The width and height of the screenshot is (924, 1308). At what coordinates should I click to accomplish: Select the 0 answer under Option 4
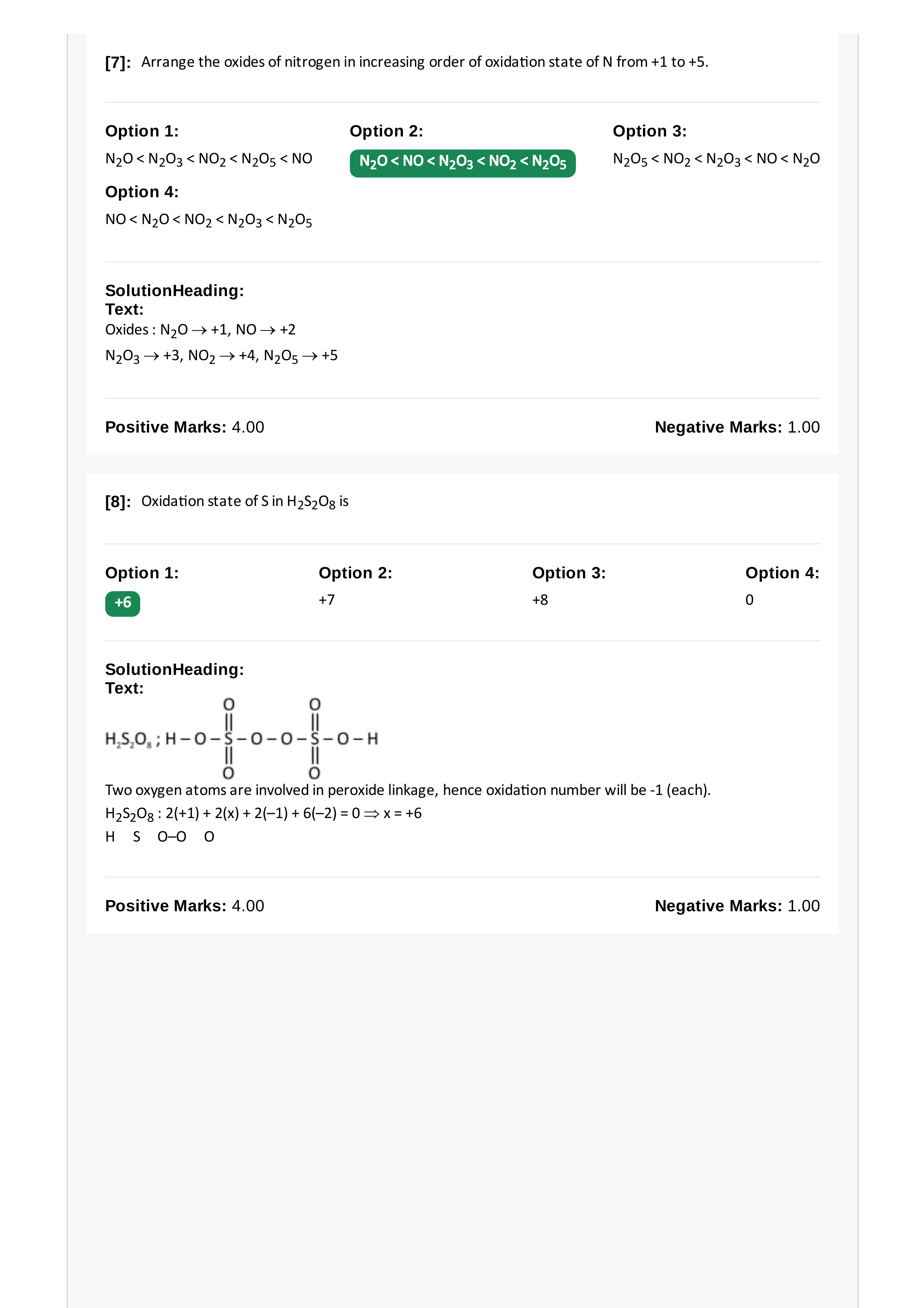pos(749,600)
